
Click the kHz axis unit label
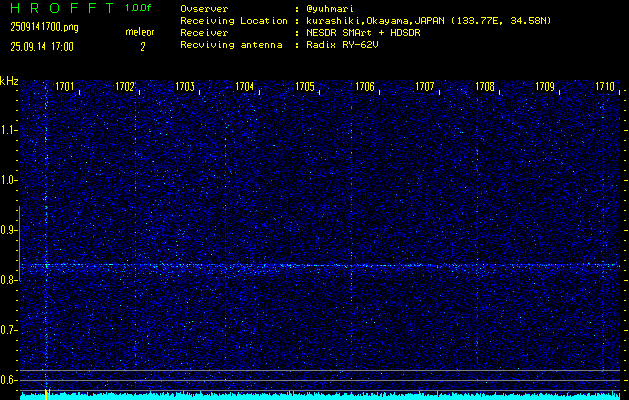[x=9, y=81]
